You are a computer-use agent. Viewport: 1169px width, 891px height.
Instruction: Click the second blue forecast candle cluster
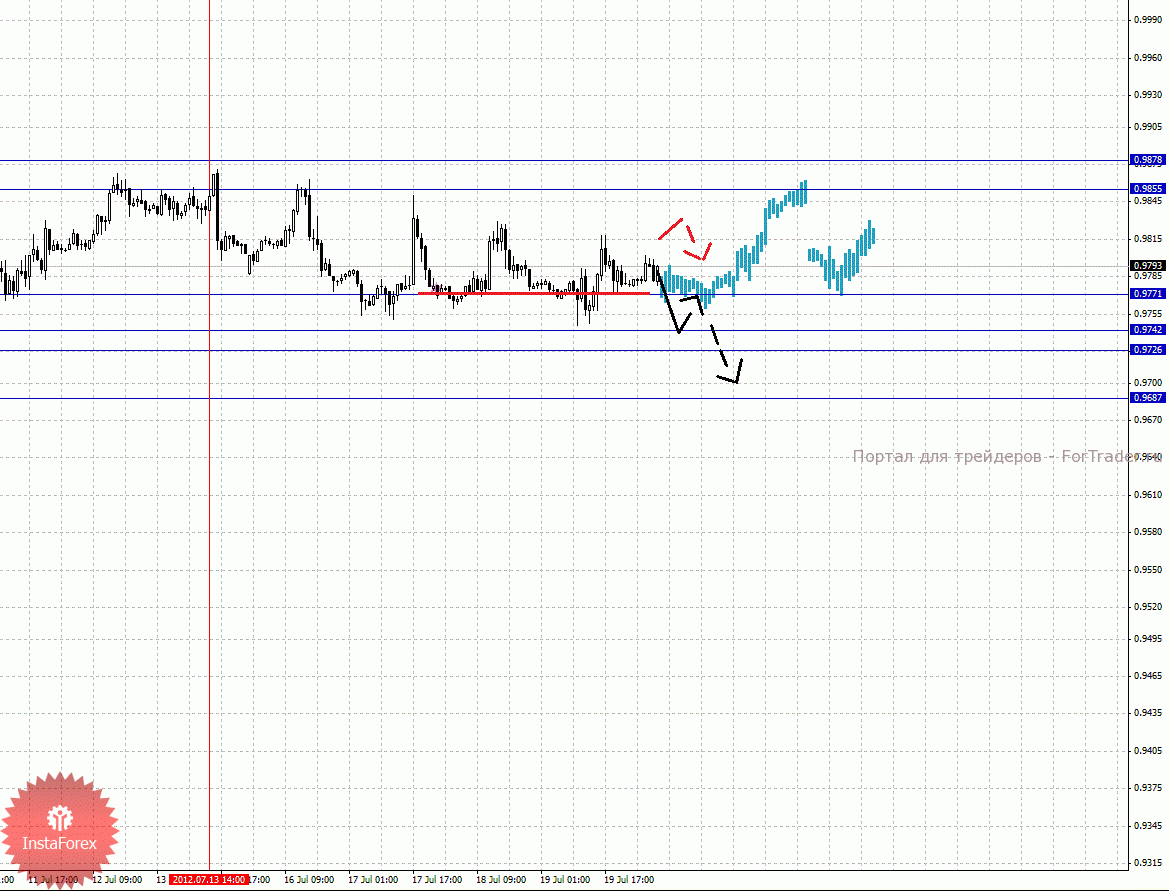(x=842, y=258)
